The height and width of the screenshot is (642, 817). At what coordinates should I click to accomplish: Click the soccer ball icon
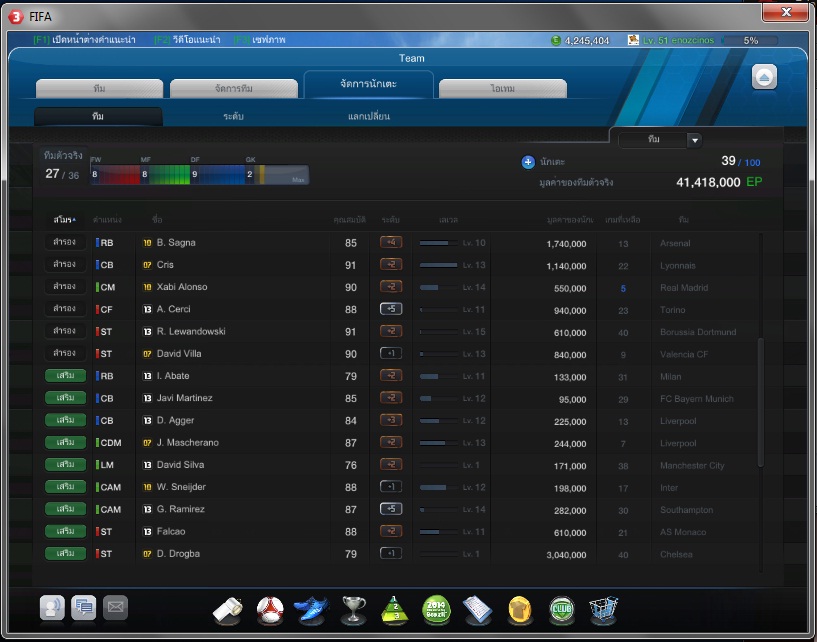[270, 610]
